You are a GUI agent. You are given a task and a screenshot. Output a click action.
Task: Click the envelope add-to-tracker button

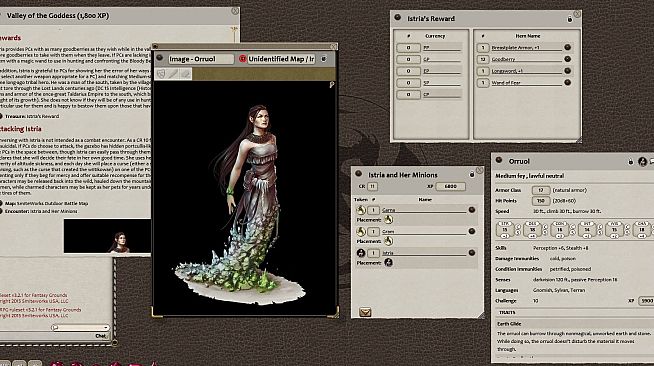pos(365,312)
